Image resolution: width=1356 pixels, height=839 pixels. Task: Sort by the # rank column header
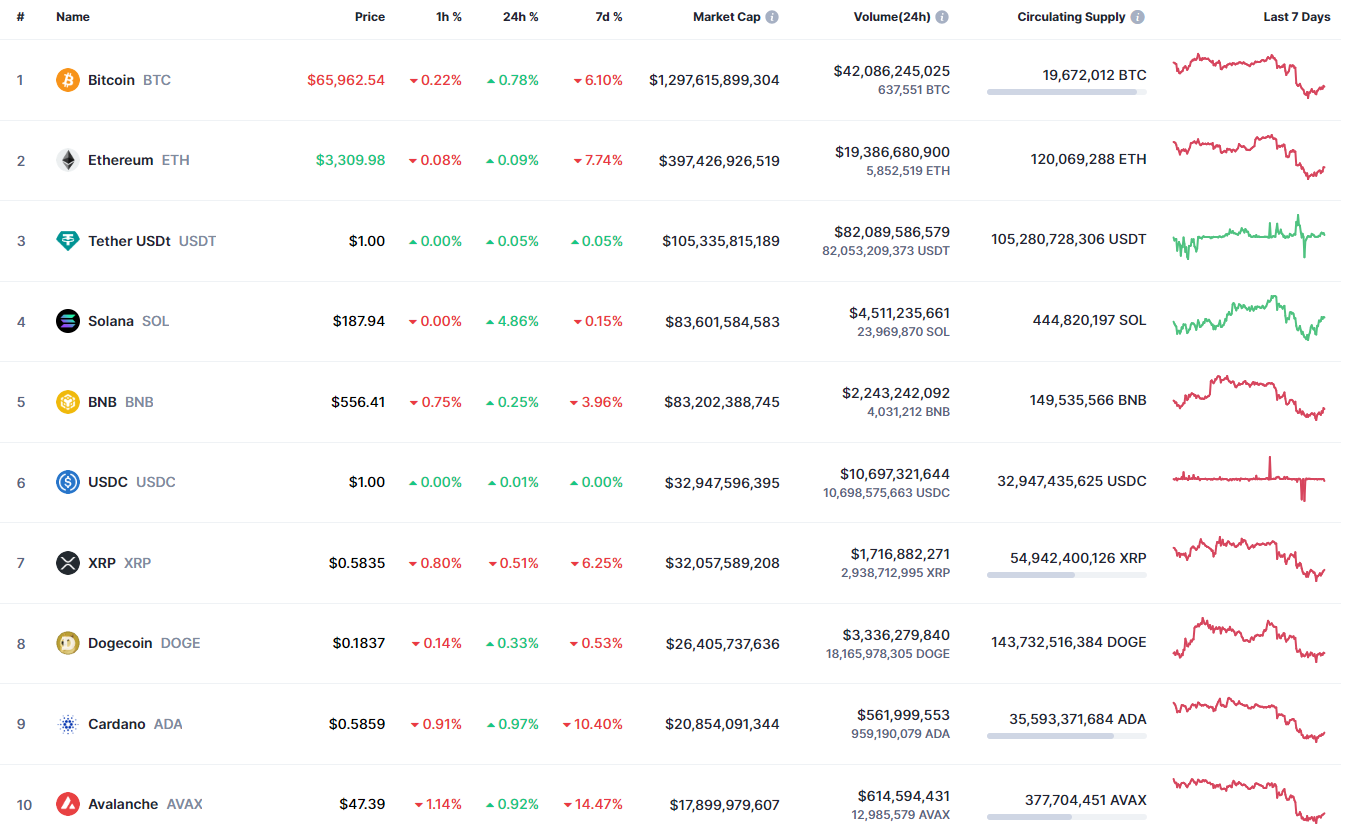[x=20, y=17]
